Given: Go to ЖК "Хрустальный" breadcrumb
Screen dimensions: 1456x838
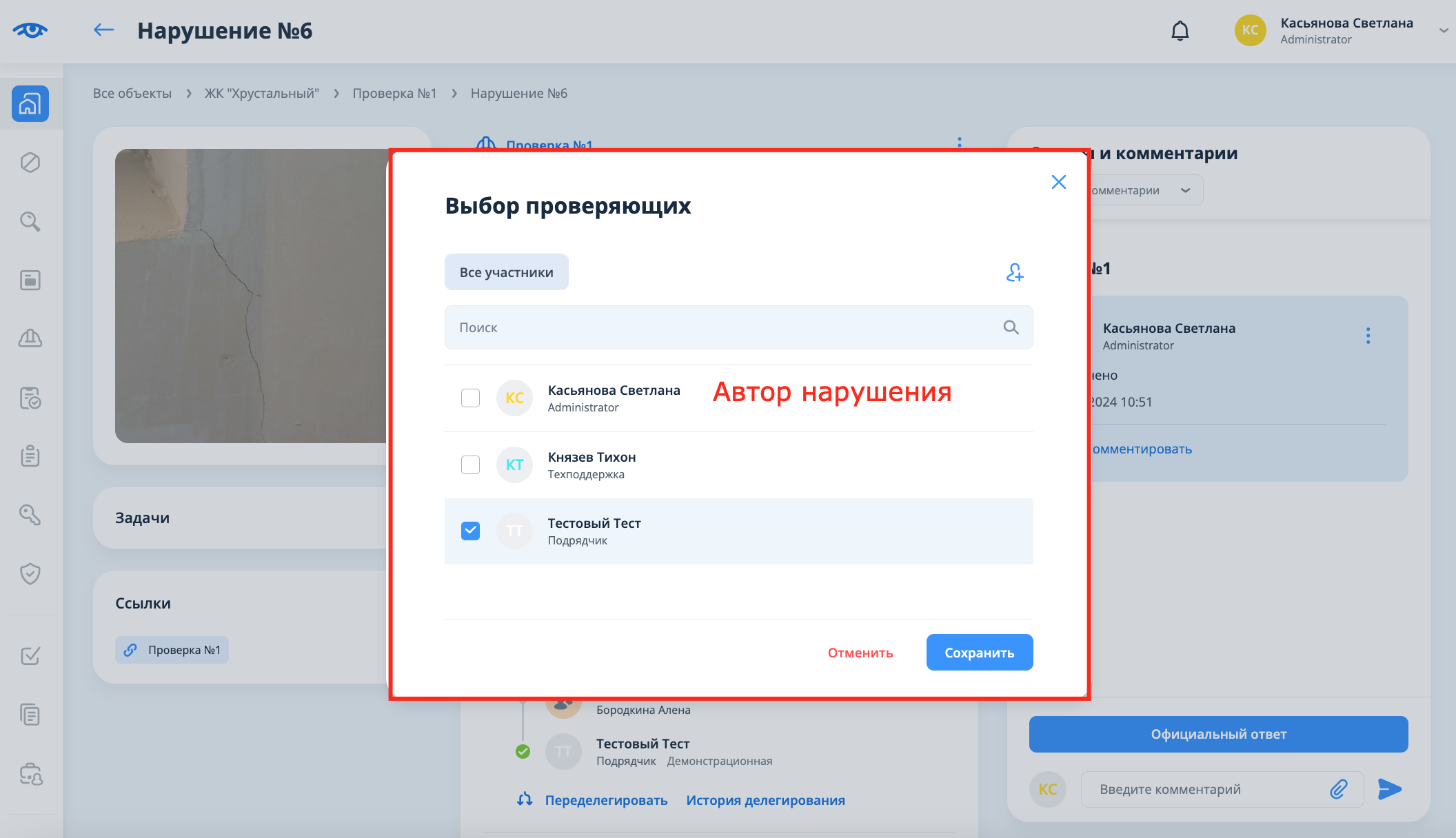Looking at the screenshot, I should pos(261,93).
